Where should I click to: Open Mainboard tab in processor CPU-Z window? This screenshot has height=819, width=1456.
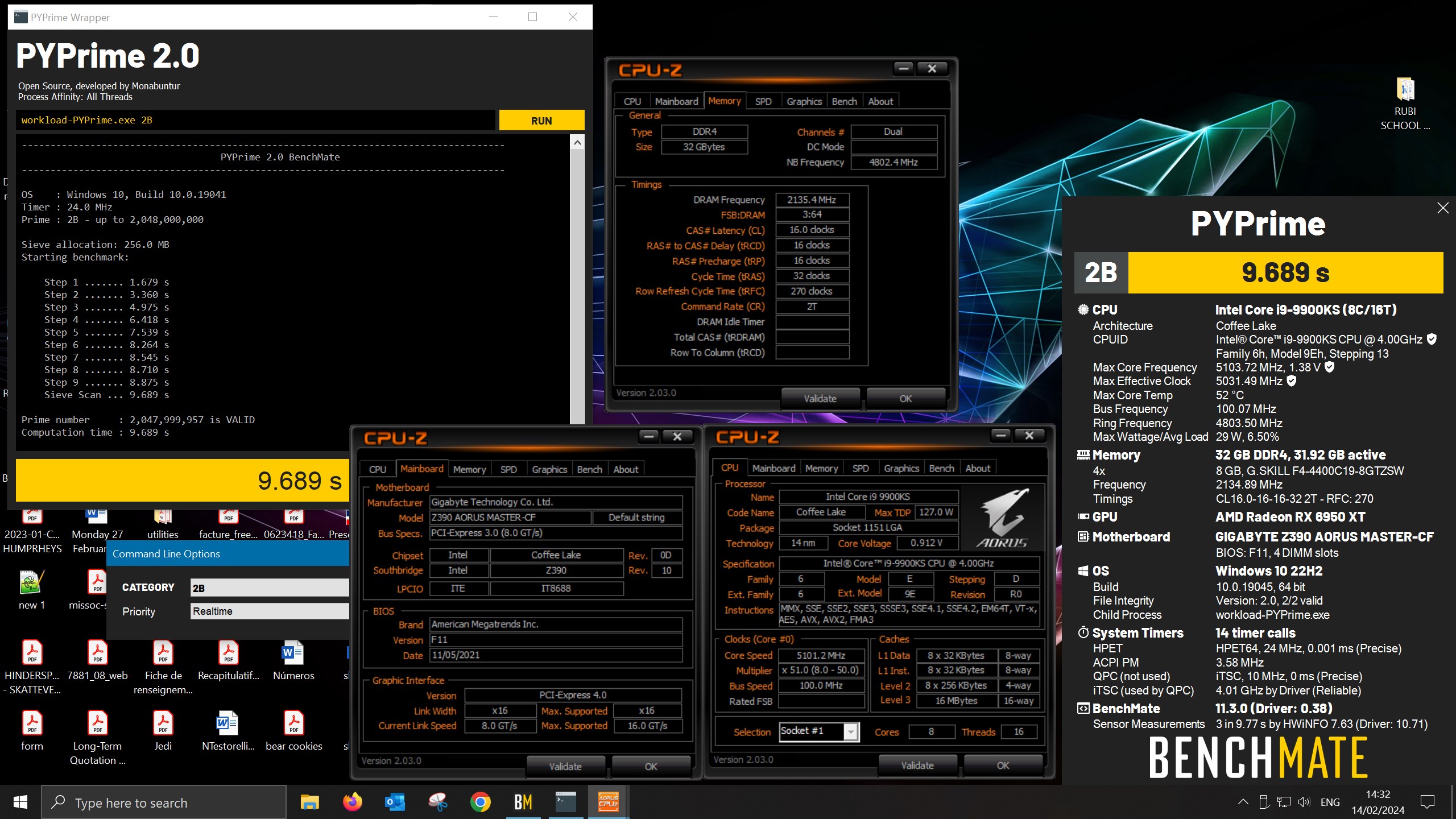point(773,468)
